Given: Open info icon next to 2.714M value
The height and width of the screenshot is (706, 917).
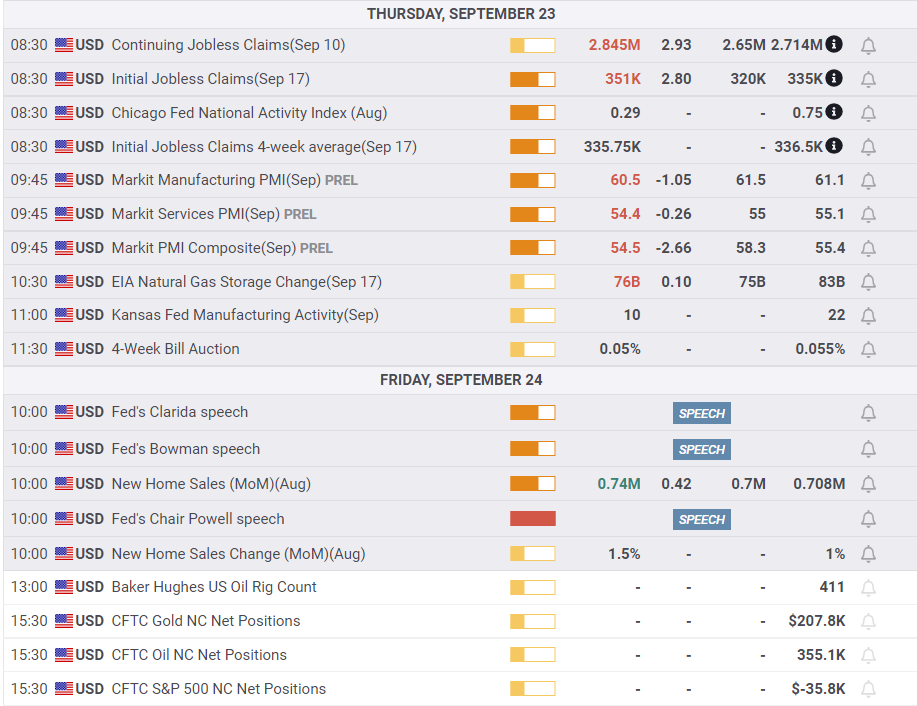Looking at the screenshot, I should point(834,44).
